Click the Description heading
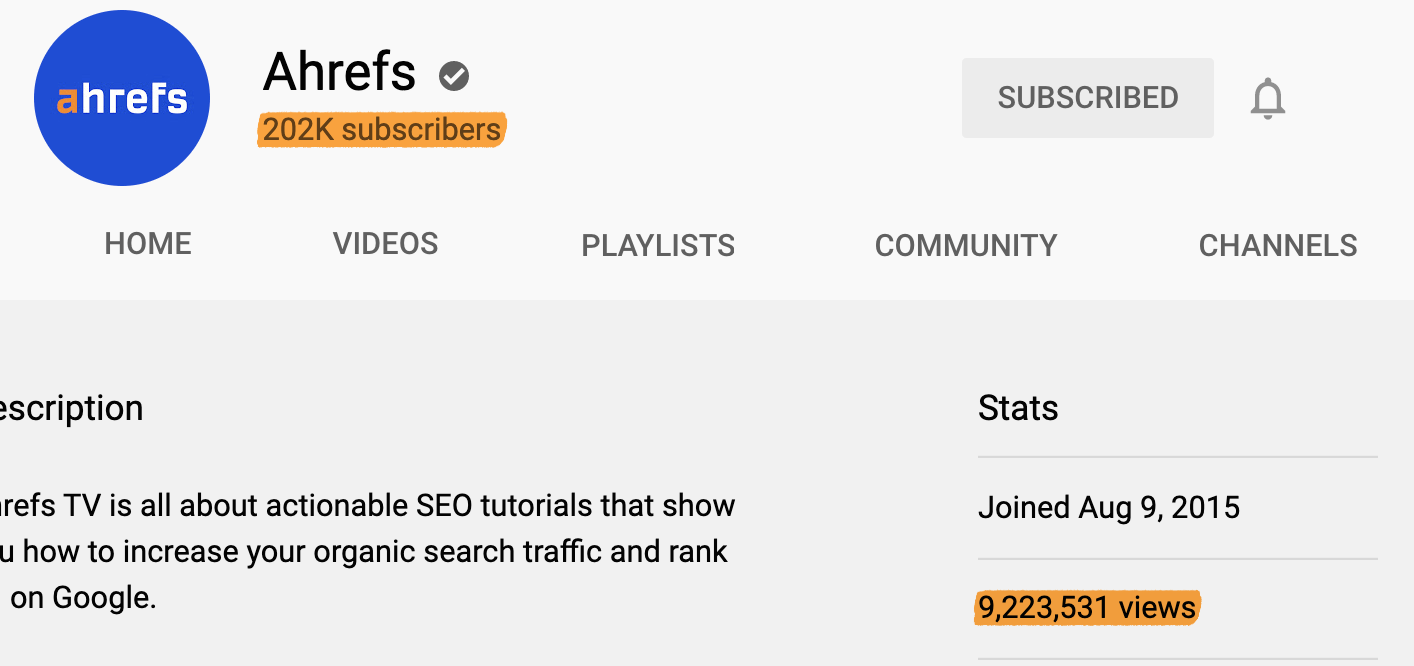The height and width of the screenshot is (666, 1414). pyautogui.click(x=72, y=408)
